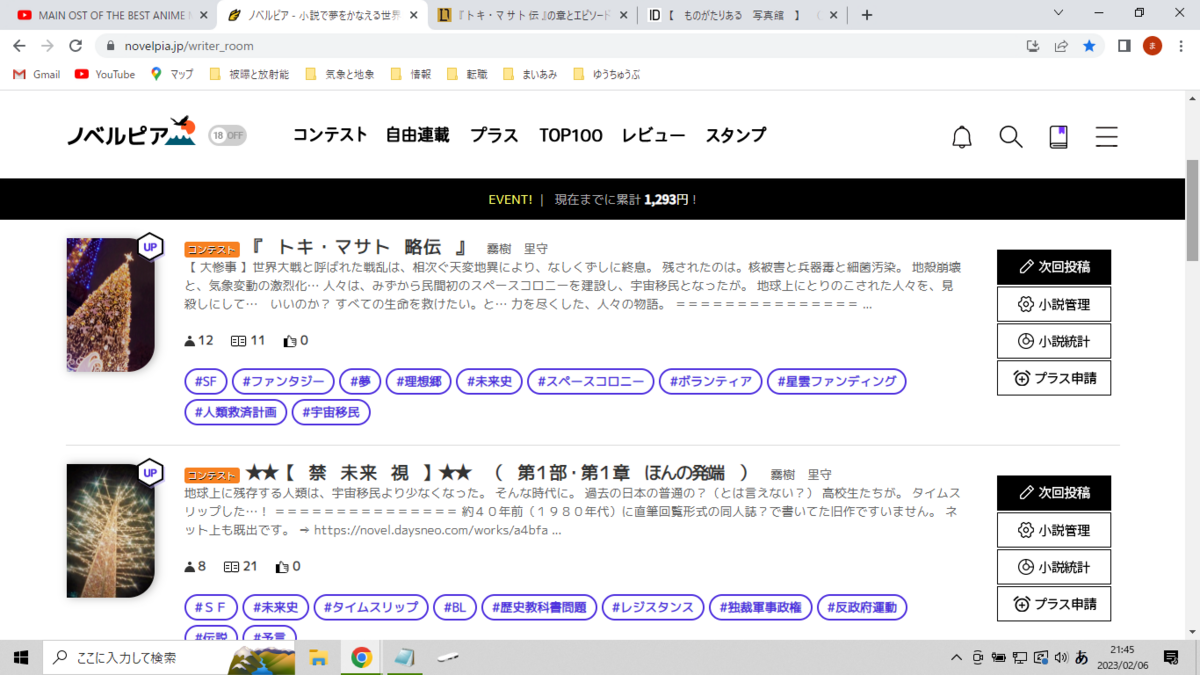
Task: Open the bookmark library icon
Action: tap(1058, 137)
